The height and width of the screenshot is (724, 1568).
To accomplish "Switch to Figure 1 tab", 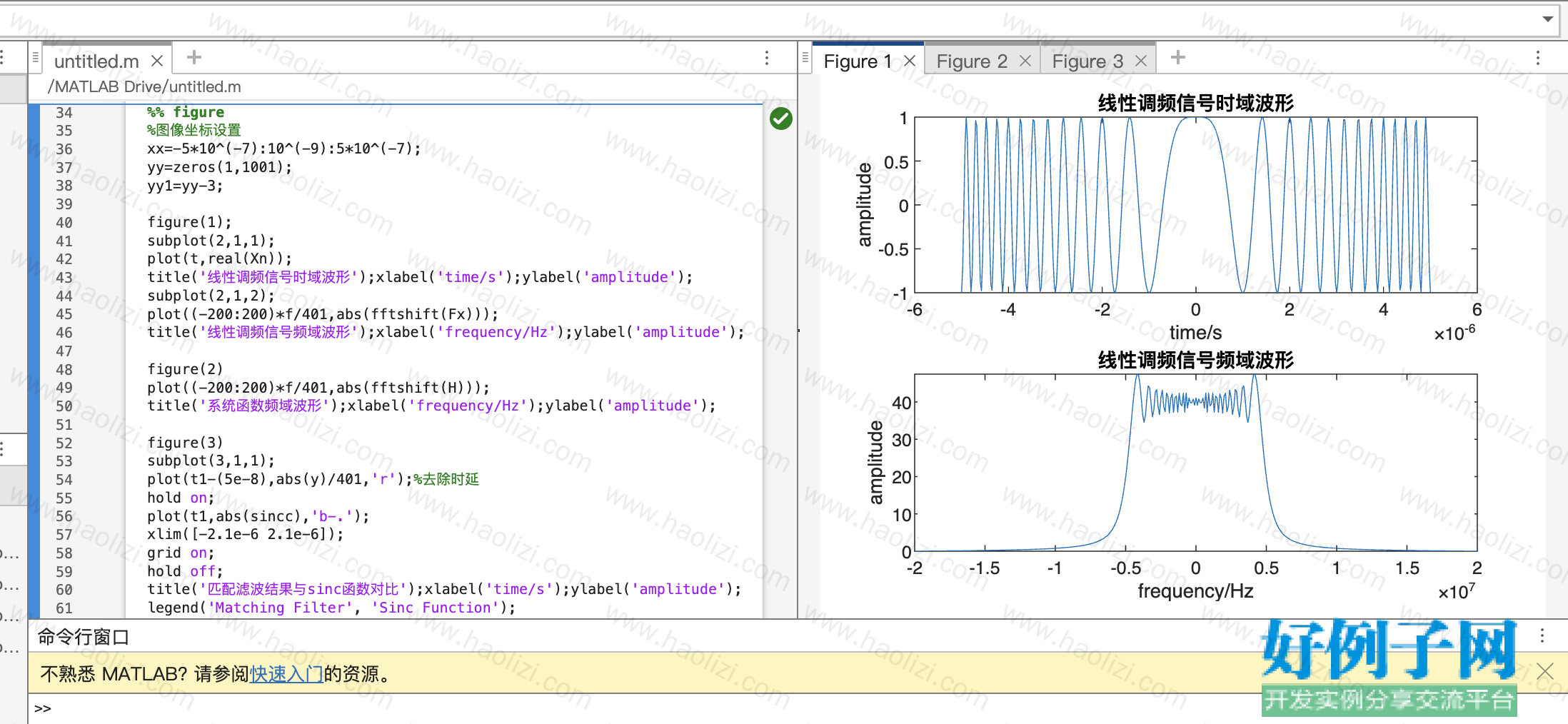I will [857, 61].
